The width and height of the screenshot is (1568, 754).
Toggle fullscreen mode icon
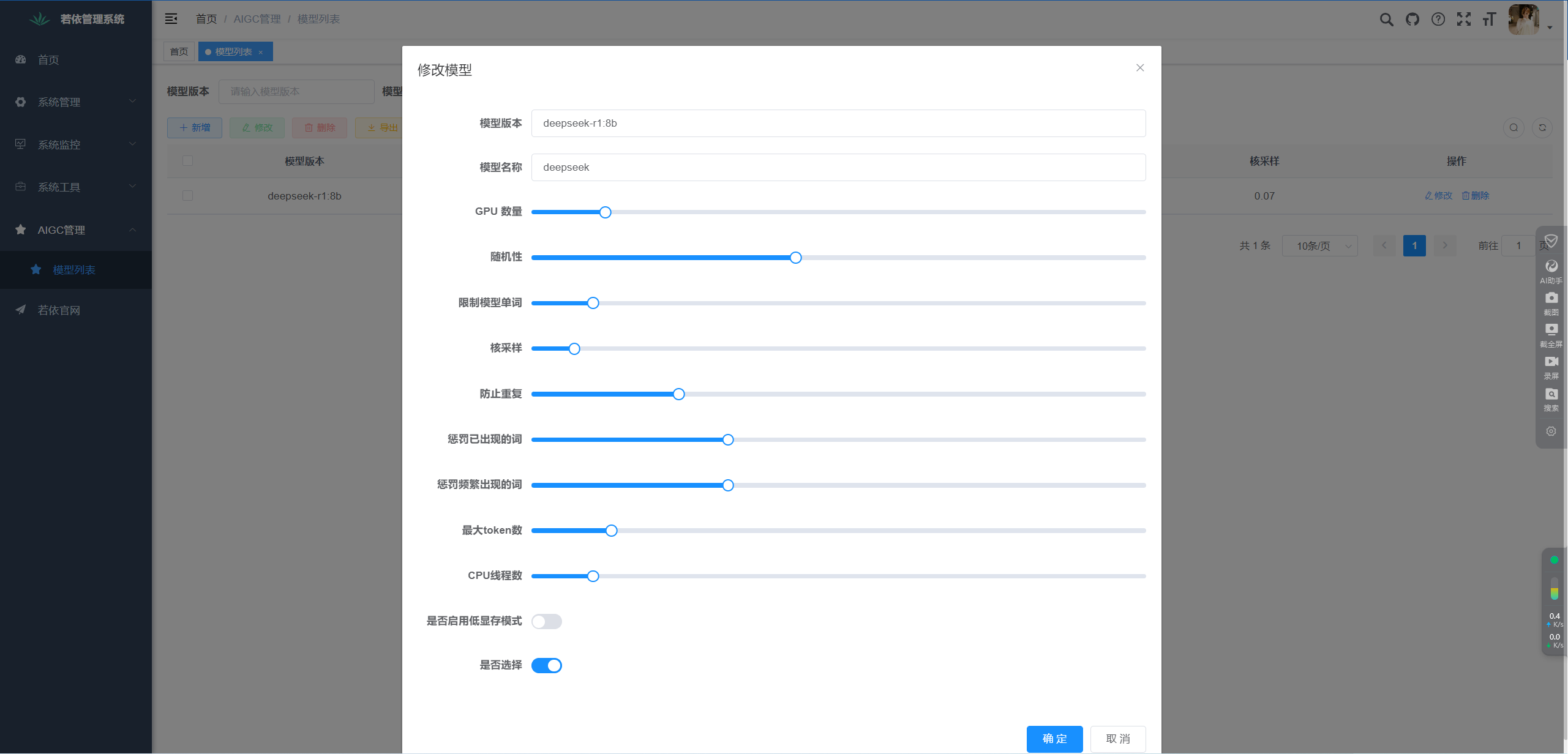pos(1463,20)
